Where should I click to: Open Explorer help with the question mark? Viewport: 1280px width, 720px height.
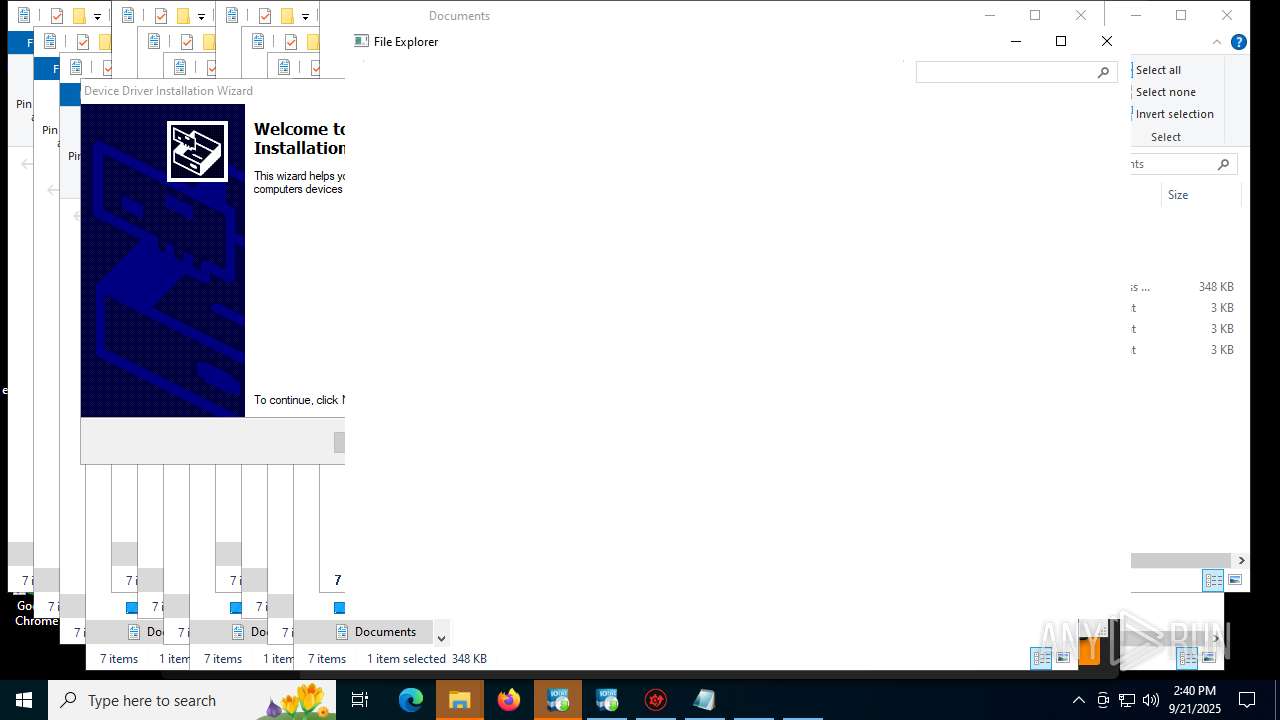coord(1239,42)
